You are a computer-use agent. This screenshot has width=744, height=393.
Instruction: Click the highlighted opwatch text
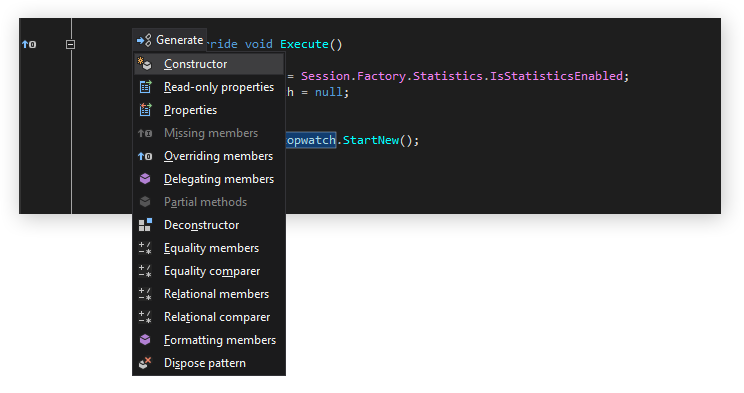[311, 140]
